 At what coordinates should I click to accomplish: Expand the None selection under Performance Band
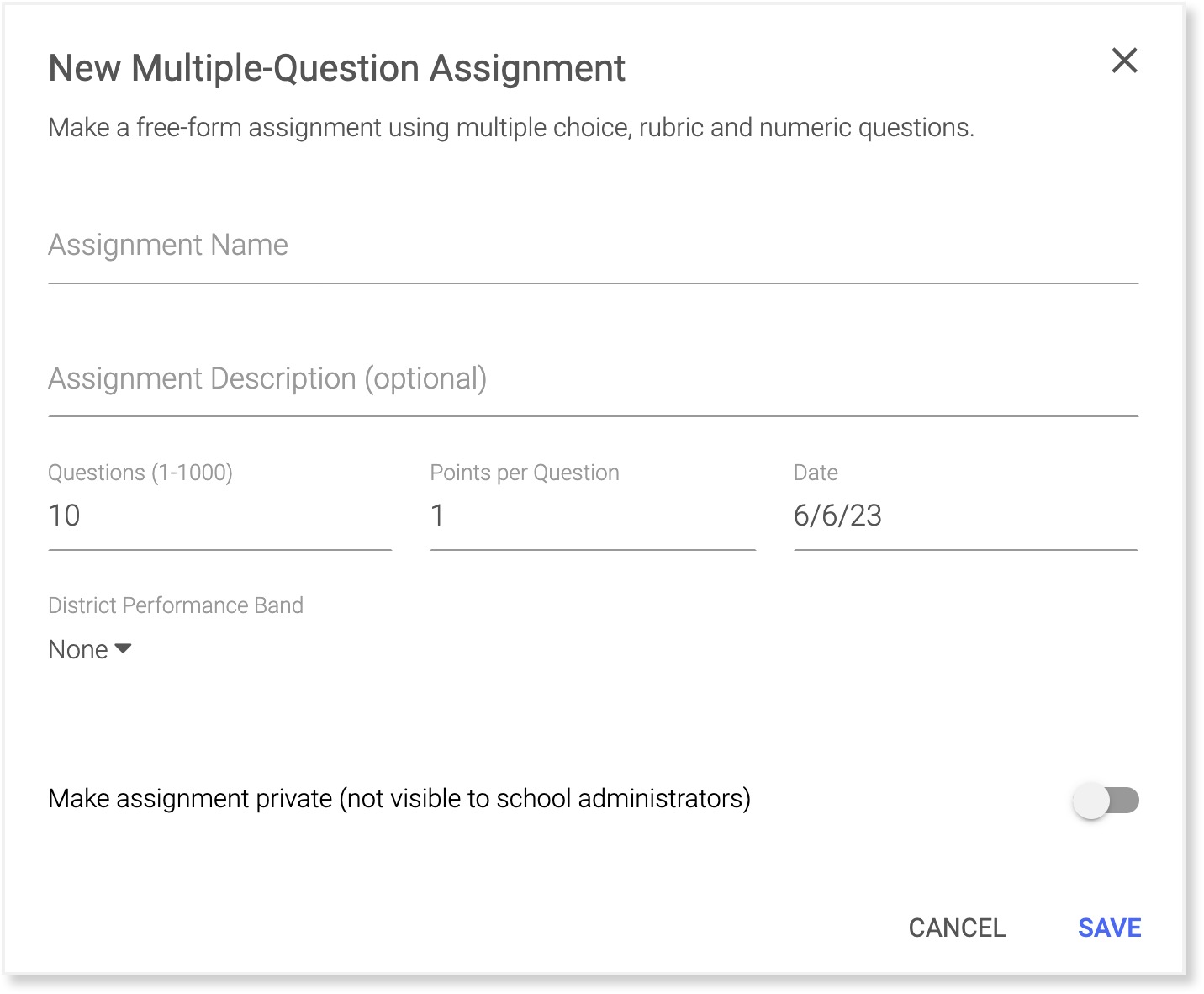[x=89, y=648]
